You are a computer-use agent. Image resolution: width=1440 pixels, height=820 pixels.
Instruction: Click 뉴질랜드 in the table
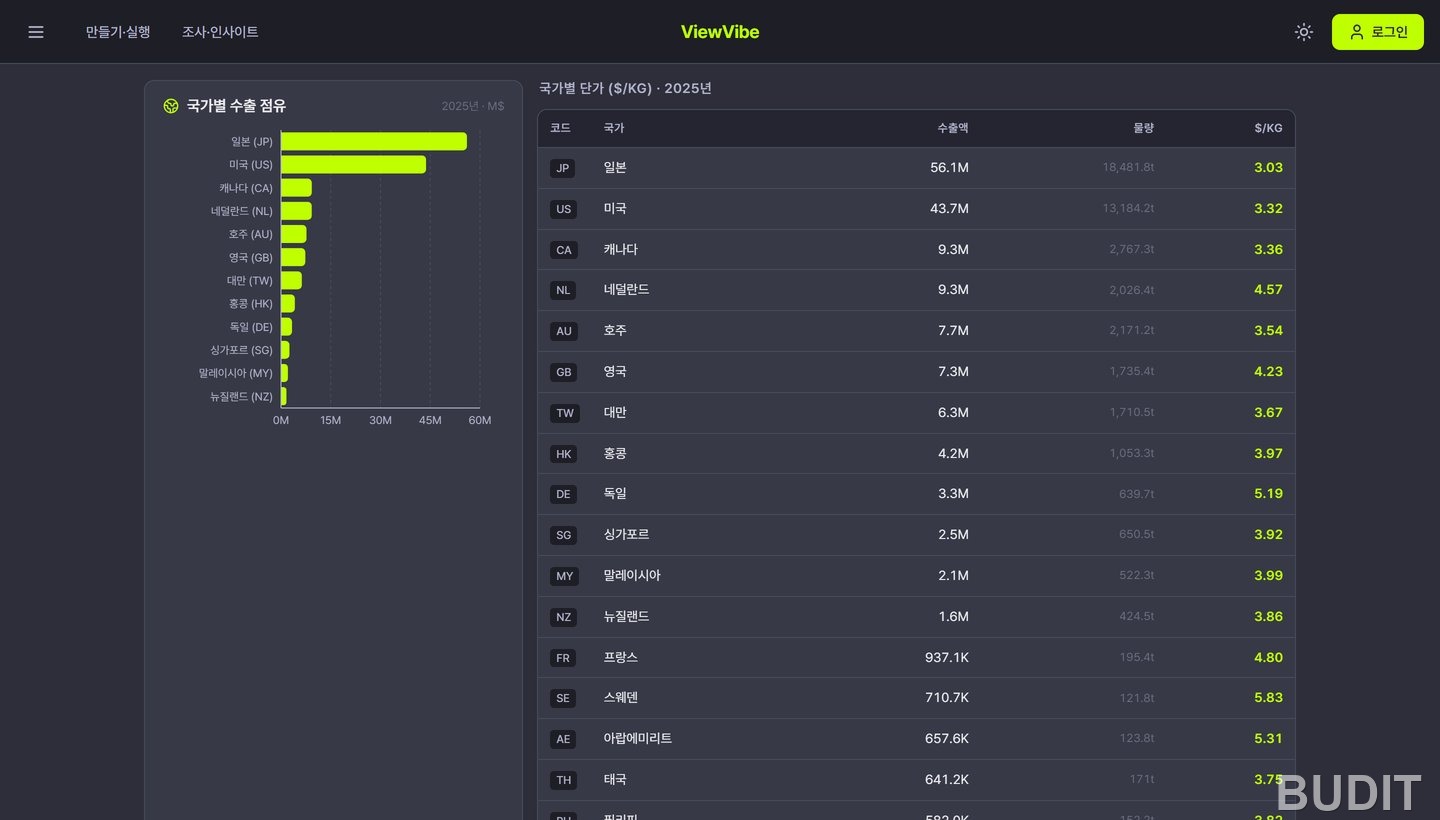pos(627,617)
